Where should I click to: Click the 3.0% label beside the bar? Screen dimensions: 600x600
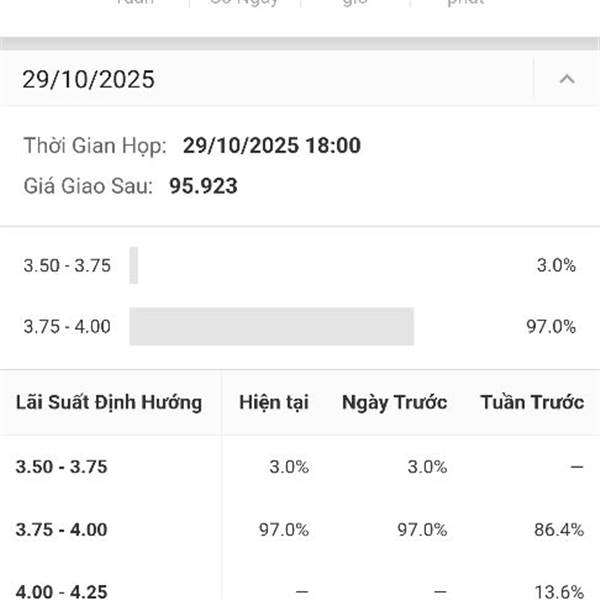pyautogui.click(x=556, y=265)
